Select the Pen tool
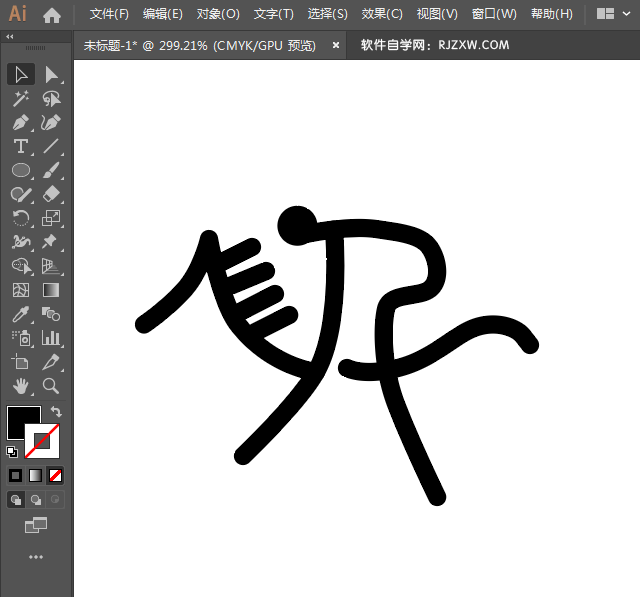 click(21, 122)
